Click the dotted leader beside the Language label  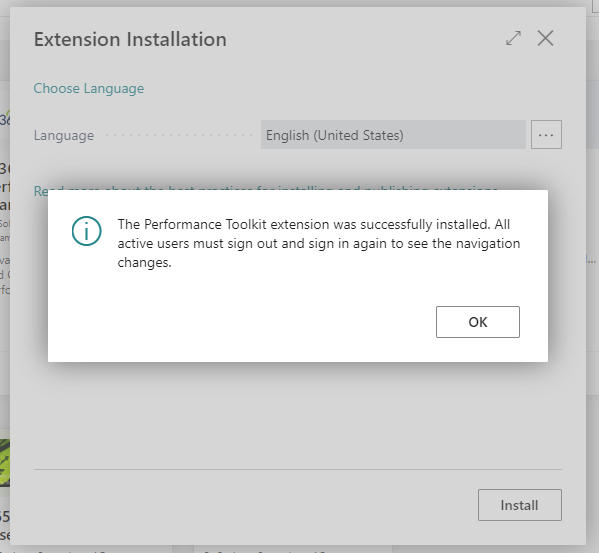pos(179,135)
